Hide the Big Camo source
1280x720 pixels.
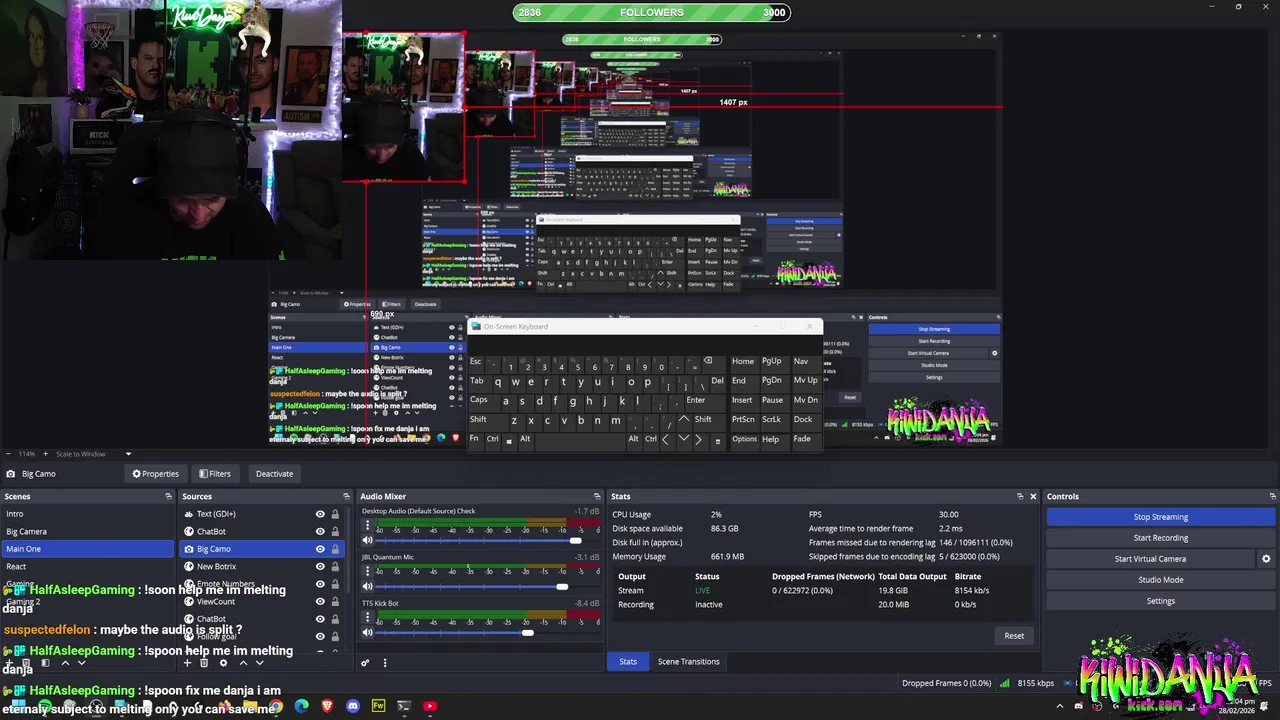320,549
